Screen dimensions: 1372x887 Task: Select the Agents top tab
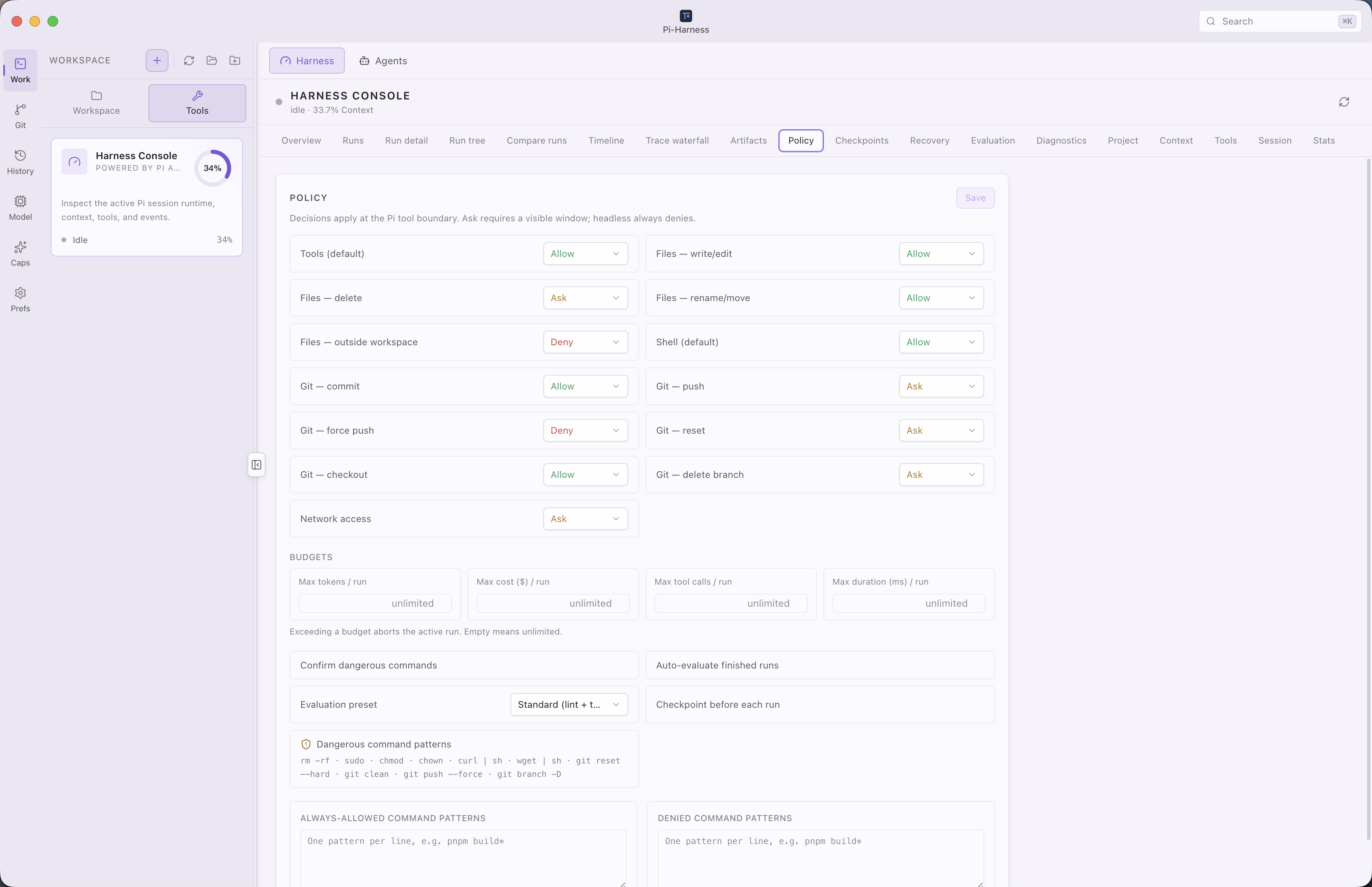pos(383,61)
